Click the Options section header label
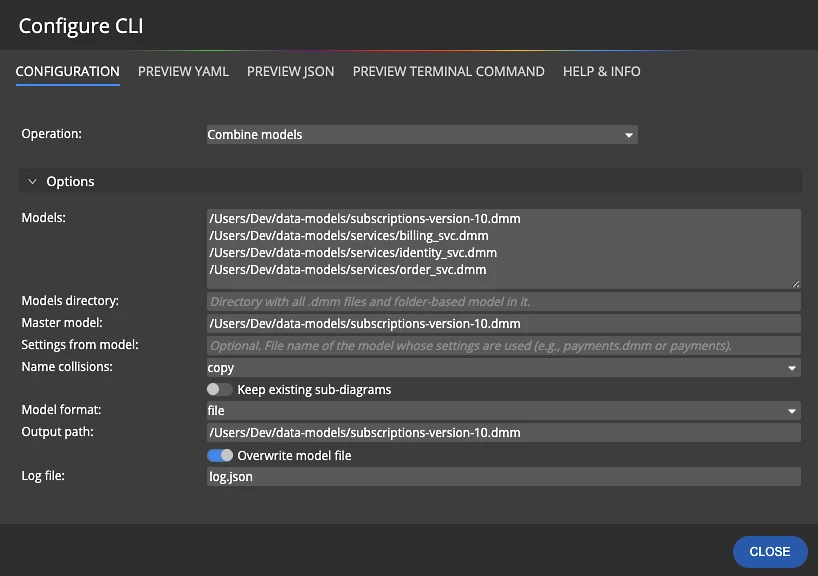Screen dimensions: 818x576 click(x=70, y=182)
